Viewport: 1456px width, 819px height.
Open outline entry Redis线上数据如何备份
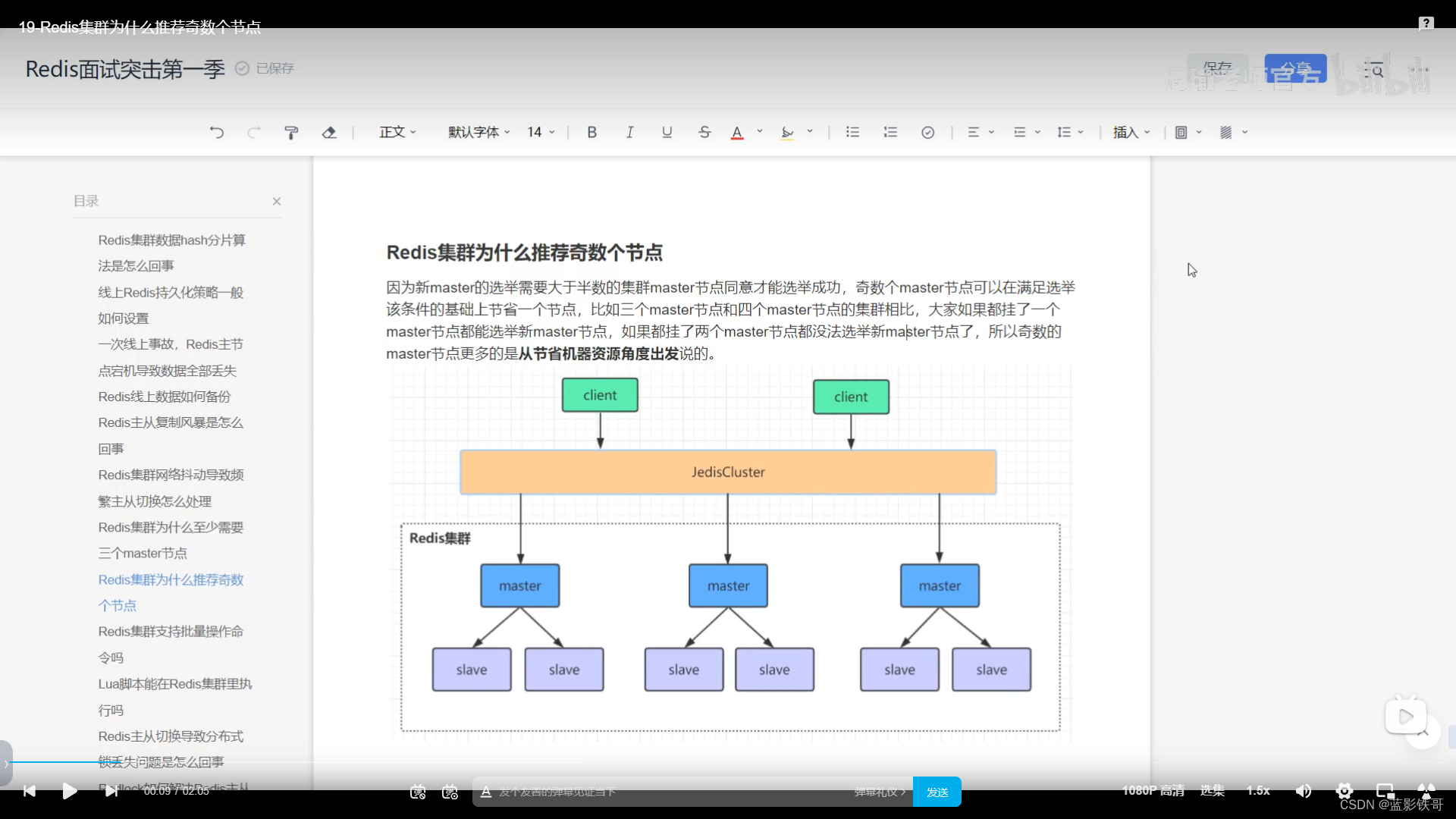[x=165, y=397]
